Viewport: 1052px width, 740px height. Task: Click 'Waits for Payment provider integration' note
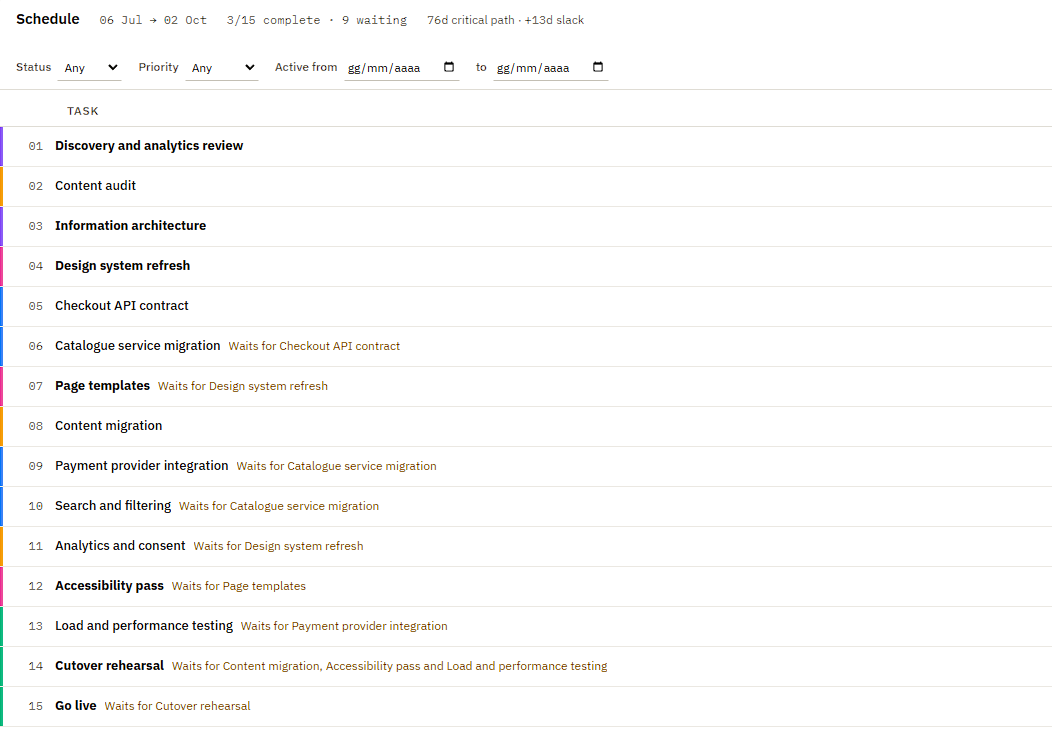coord(344,626)
